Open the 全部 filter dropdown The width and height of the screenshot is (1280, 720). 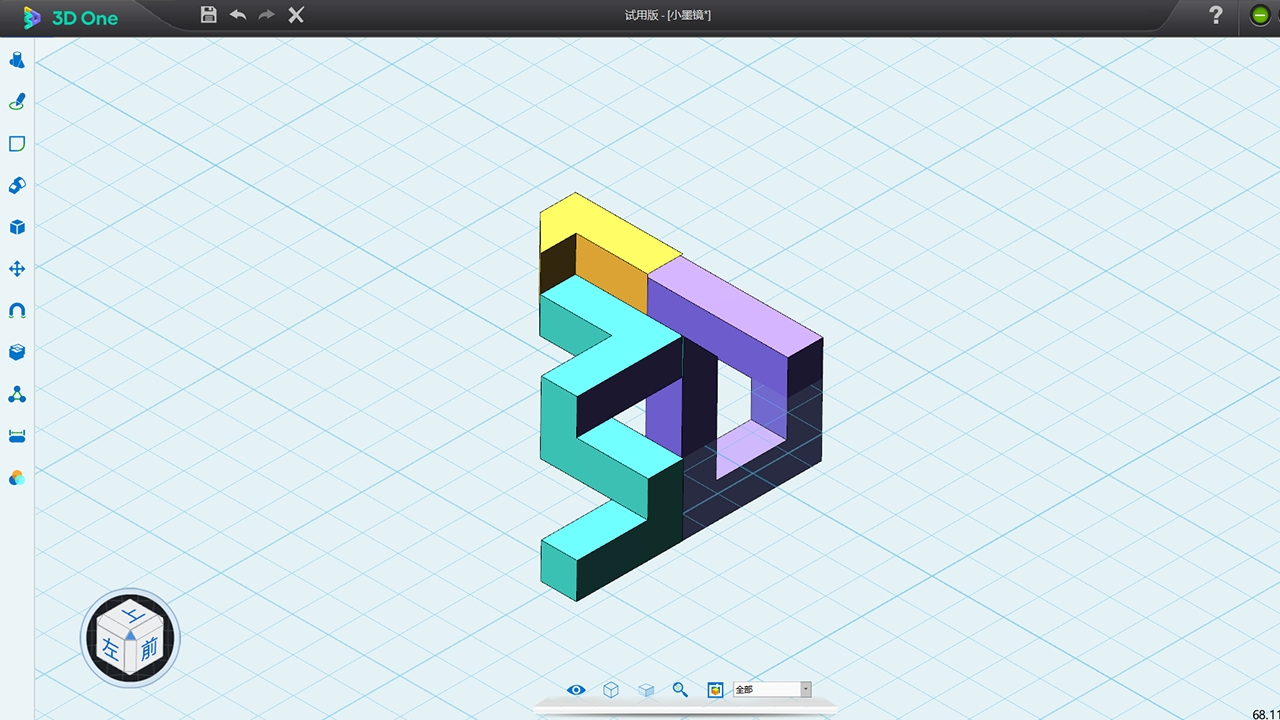pos(805,690)
